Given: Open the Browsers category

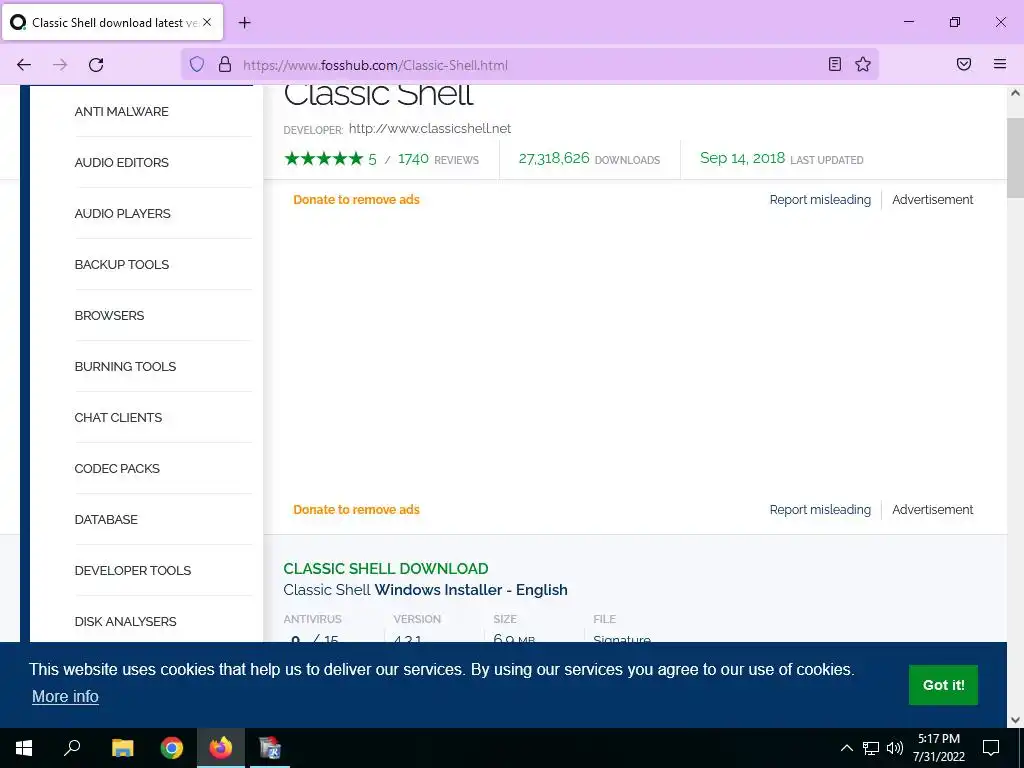Looking at the screenshot, I should 109,315.
